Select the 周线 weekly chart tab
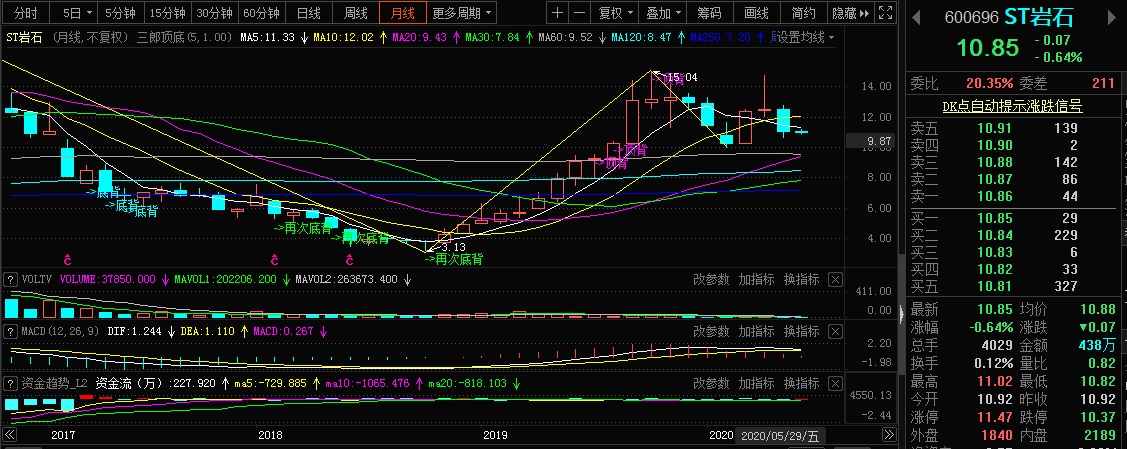This screenshot has height=449, width=1127. coord(355,13)
